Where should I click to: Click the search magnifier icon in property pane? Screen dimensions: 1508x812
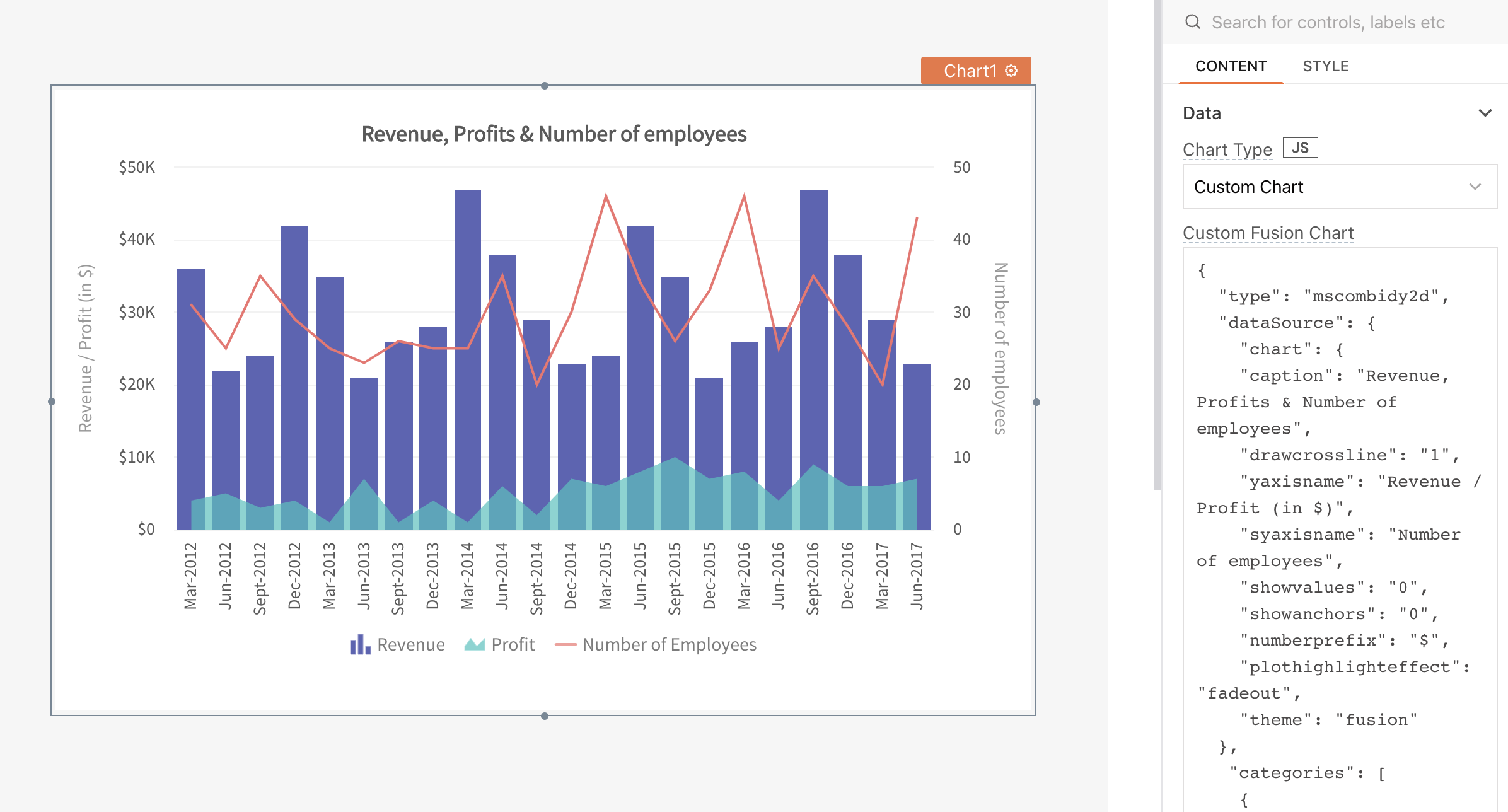coord(1192,22)
